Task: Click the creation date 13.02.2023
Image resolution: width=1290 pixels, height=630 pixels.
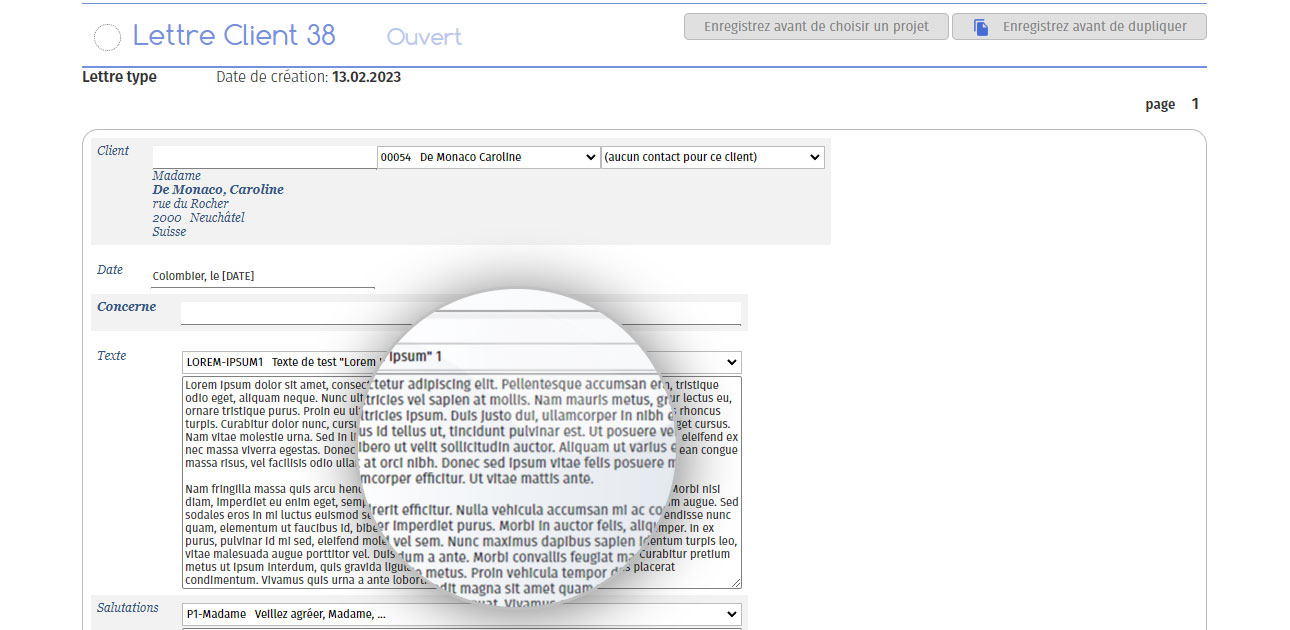Action: (x=366, y=77)
